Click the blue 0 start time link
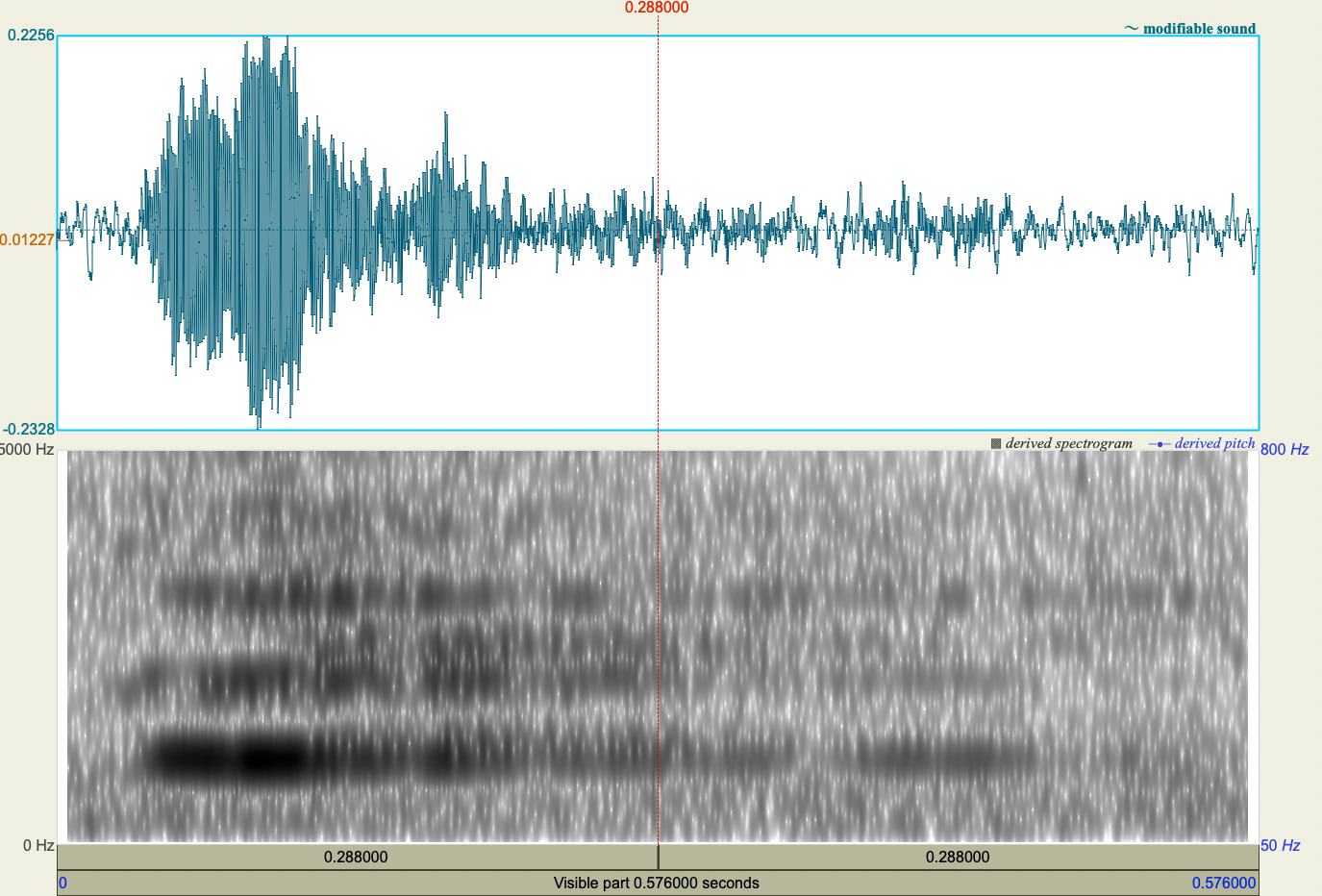 (62, 881)
